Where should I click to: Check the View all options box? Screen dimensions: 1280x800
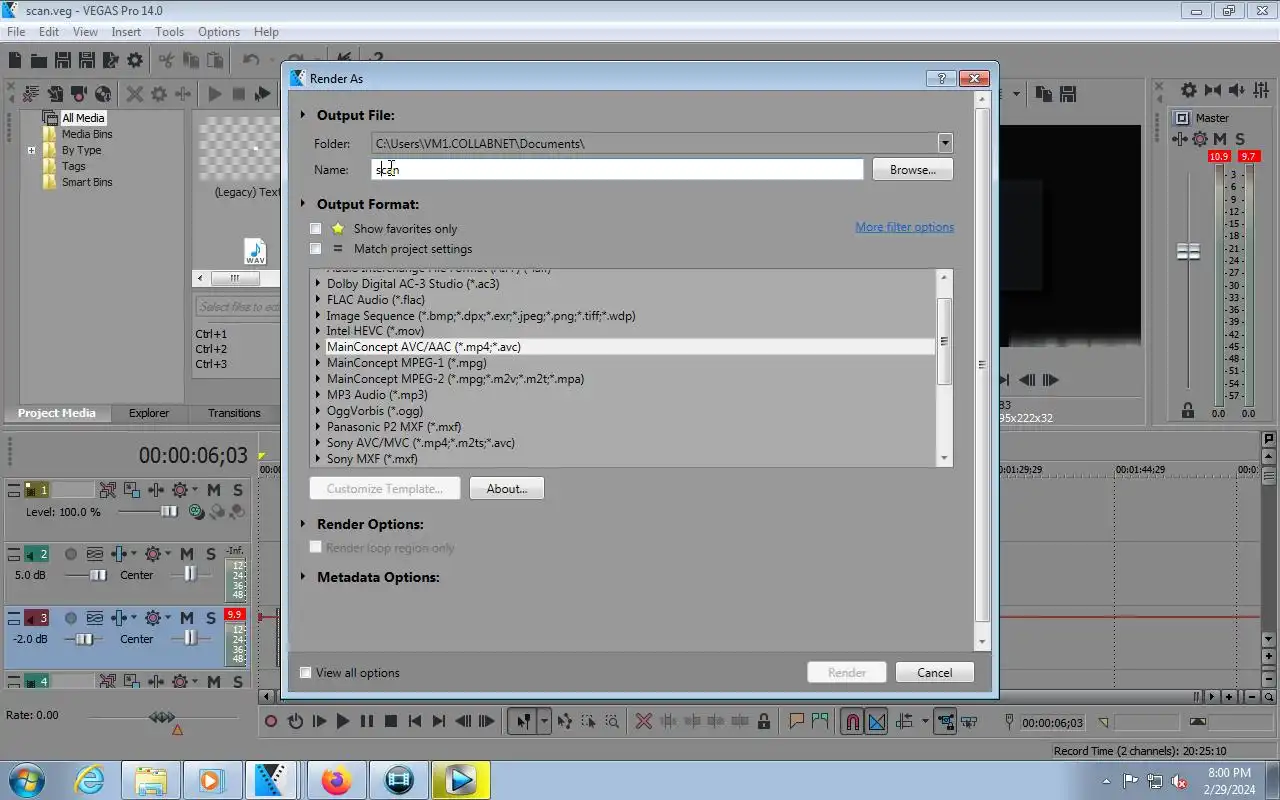click(x=306, y=673)
